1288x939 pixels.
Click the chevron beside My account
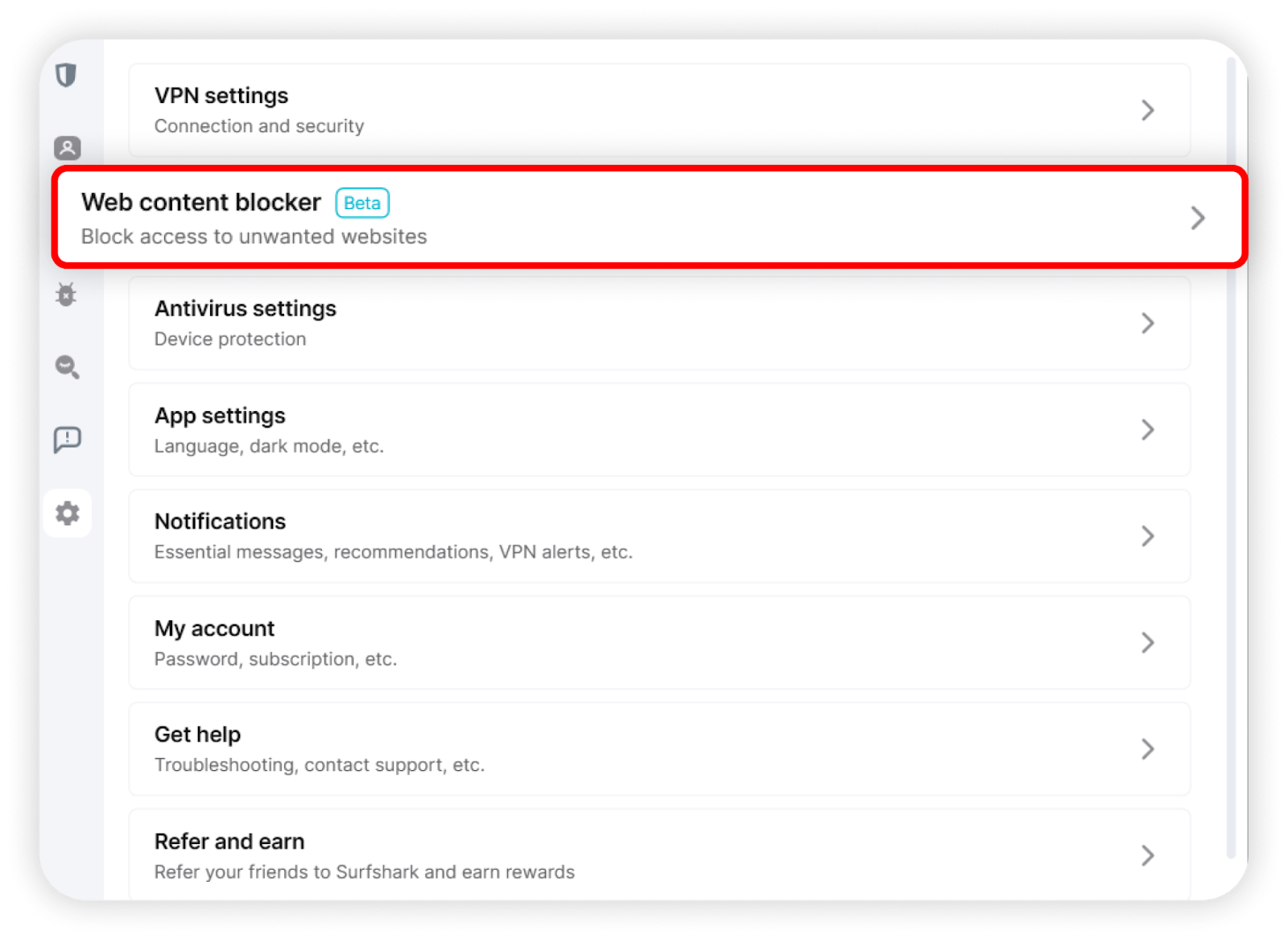pyautogui.click(x=1148, y=643)
